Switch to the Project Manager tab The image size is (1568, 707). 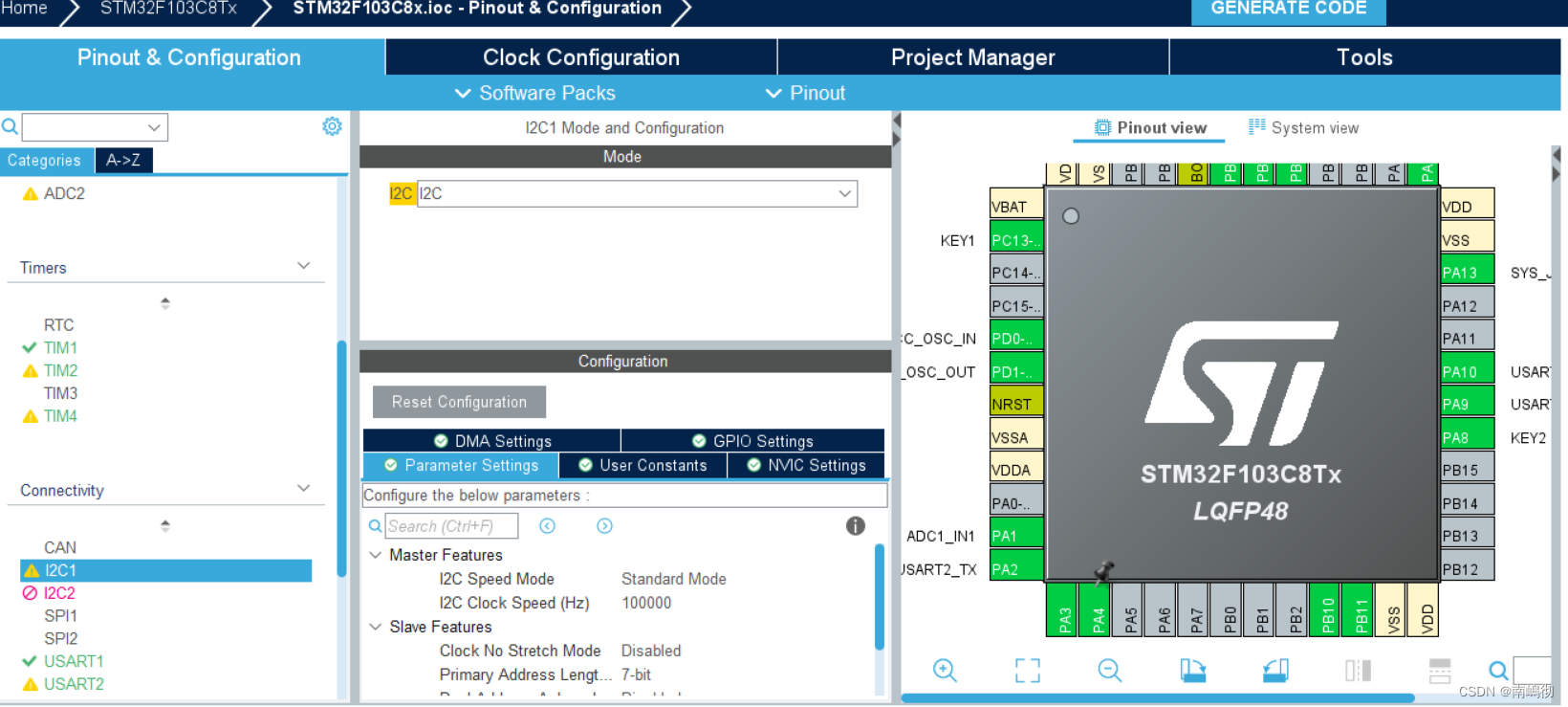973,57
